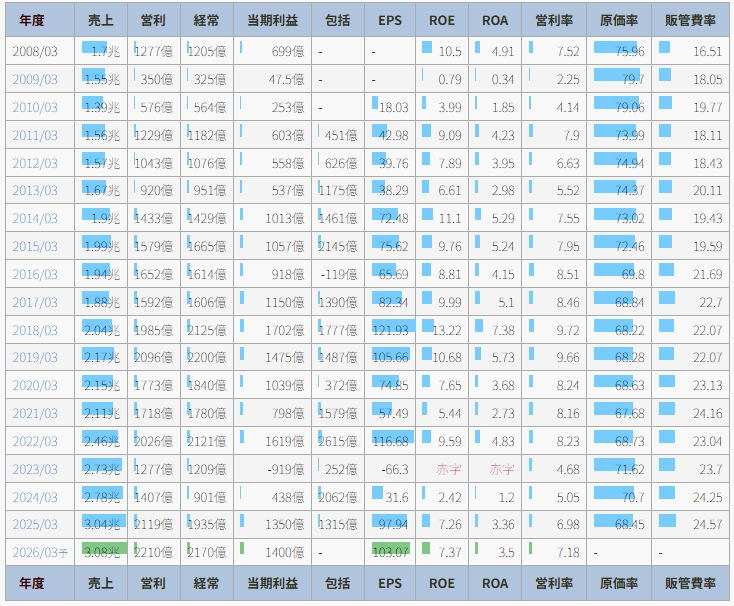The image size is (734, 606).
Task: Open the 2020/03 year link
Action: pyautogui.click(x=35, y=386)
